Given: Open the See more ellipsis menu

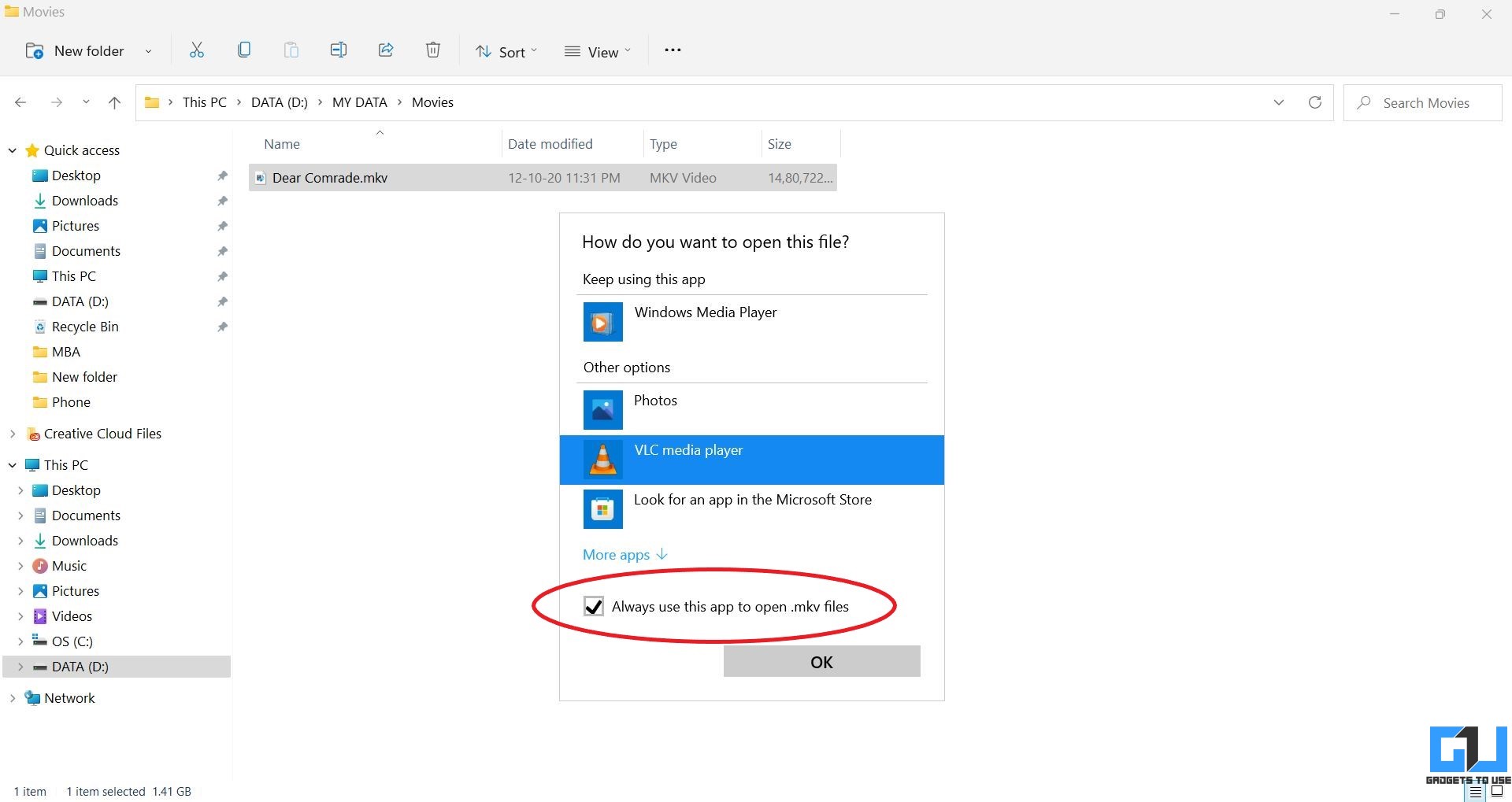Looking at the screenshot, I should [x=673, y=50].
